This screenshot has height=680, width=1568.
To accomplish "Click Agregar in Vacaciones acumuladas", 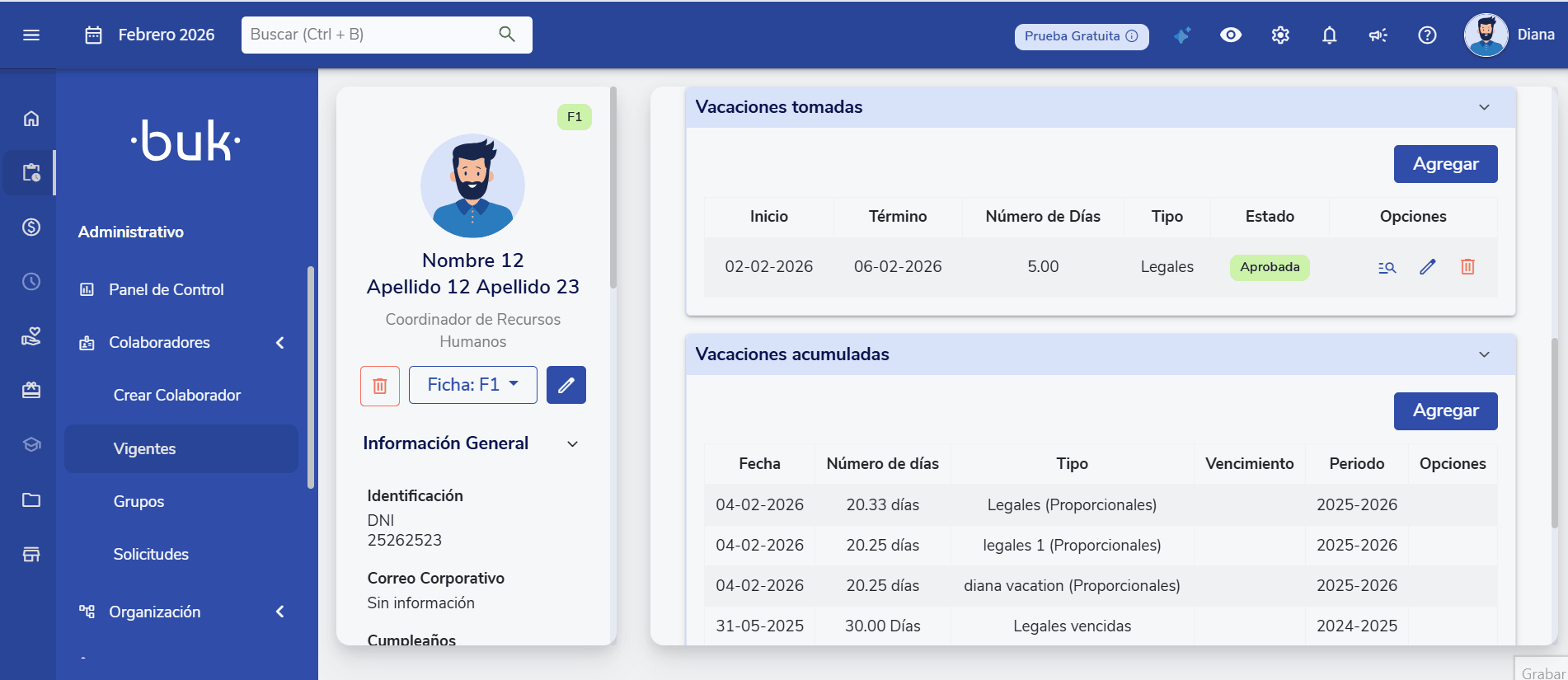I will pos(1445,410).
